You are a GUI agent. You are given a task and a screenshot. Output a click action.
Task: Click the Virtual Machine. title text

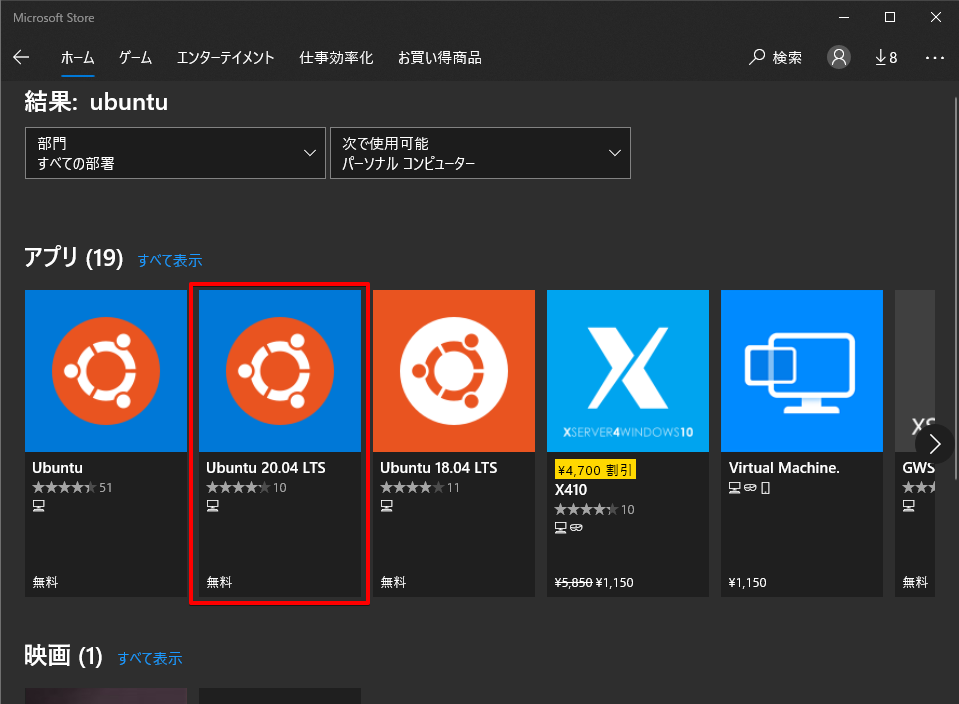[x=783, y=468]
